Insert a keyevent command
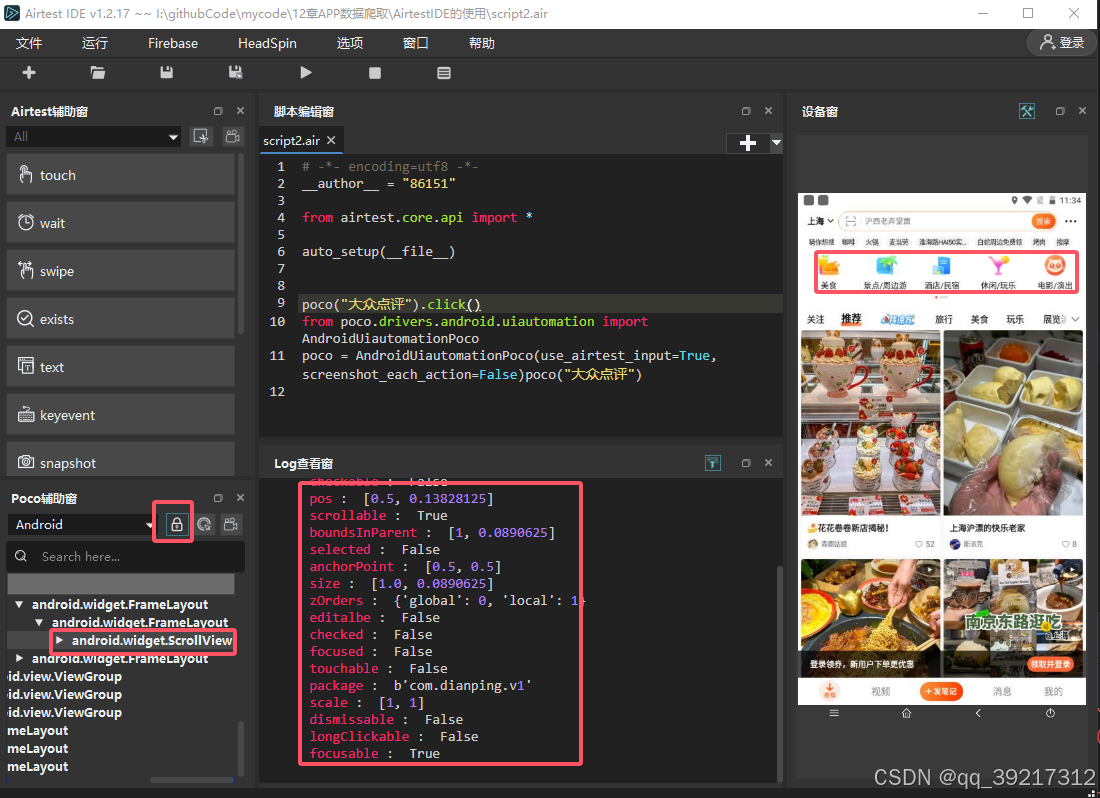Screen dimensions: 1100x798 coord(121,415)
